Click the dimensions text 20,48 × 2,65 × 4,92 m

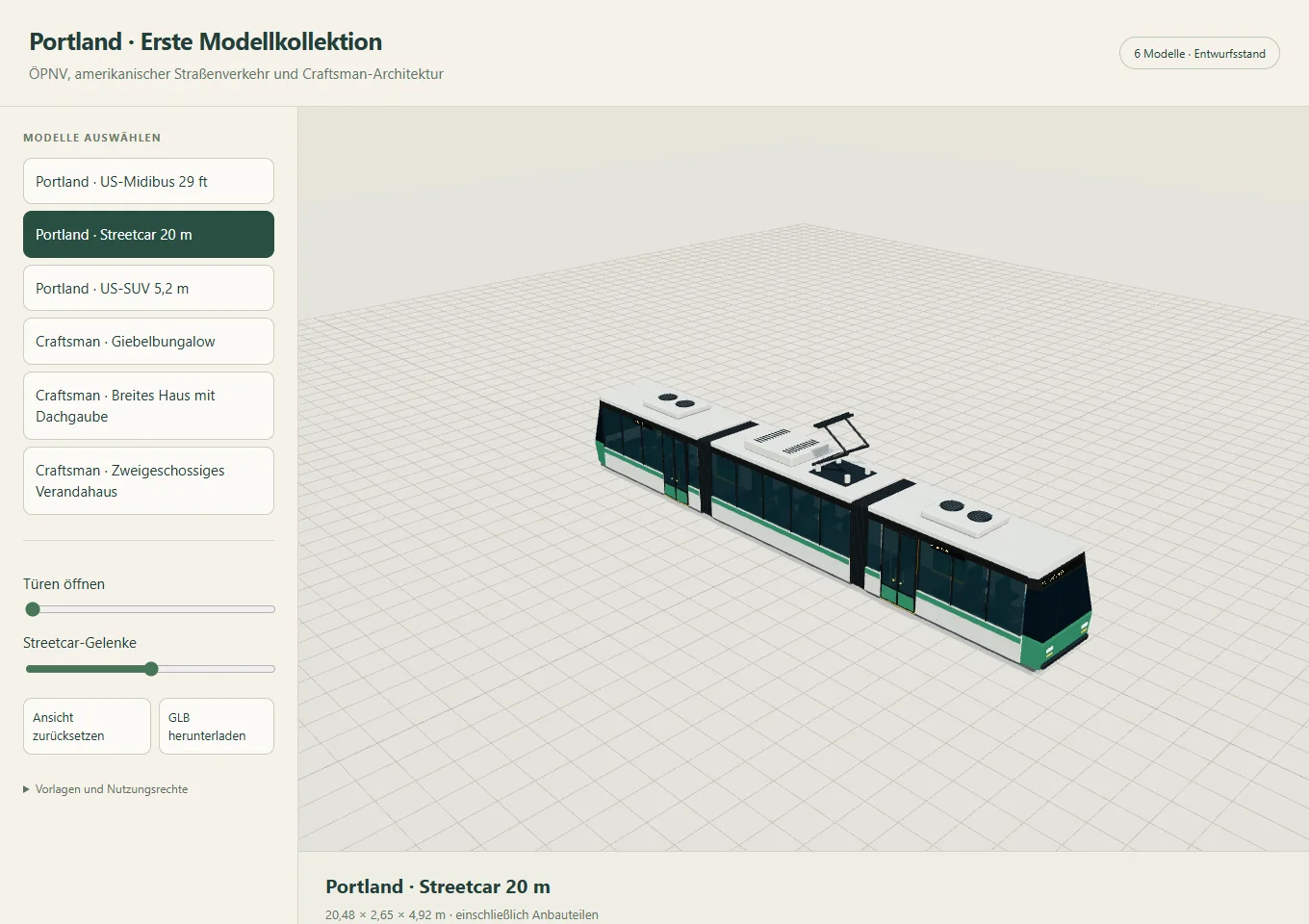pyautogui.click(x=386, y=914)
